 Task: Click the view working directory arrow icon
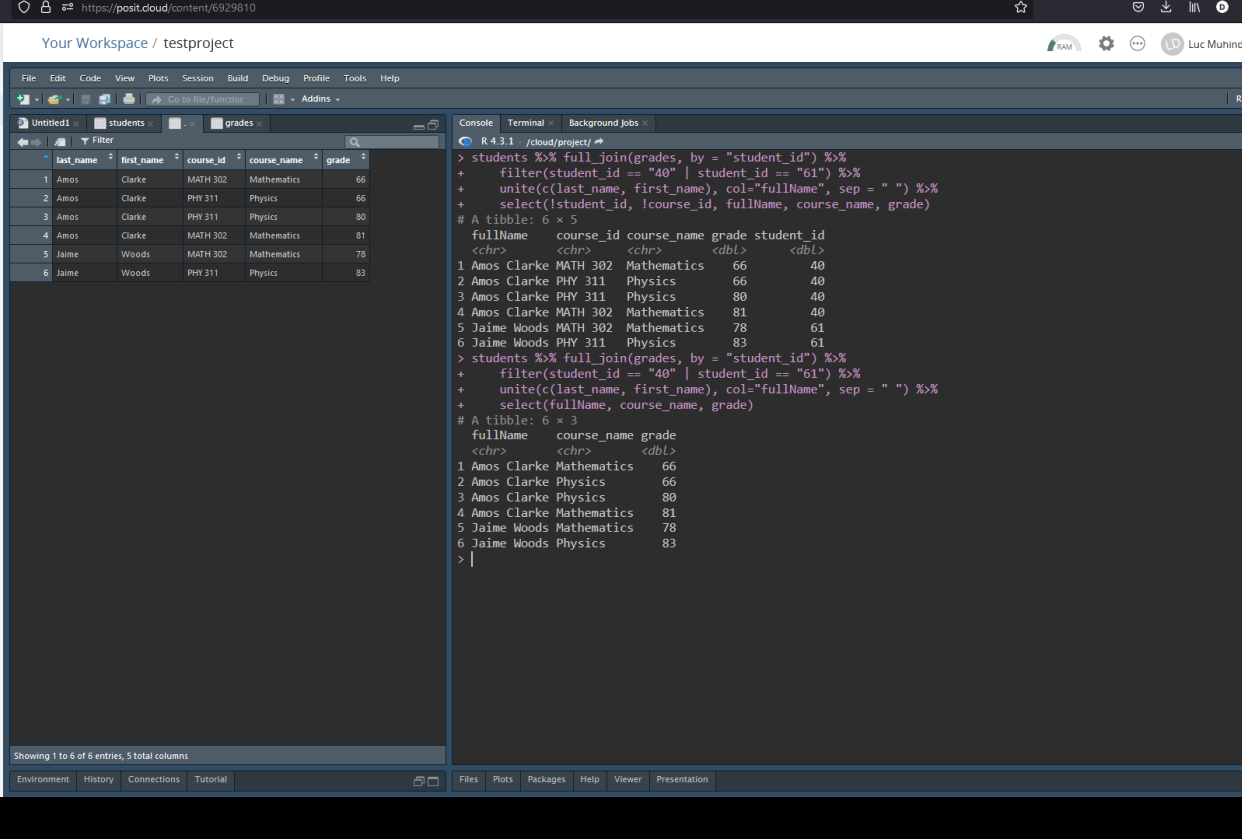599,141
